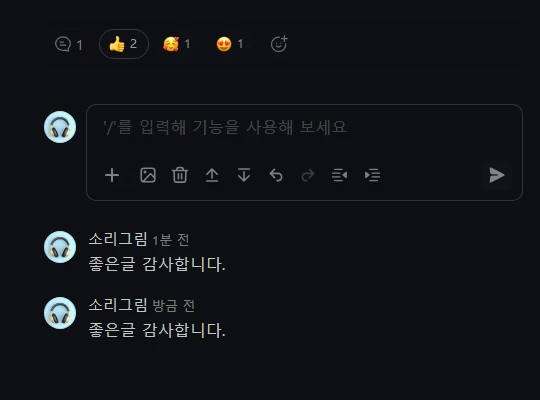Click the headphone avatar of first comment

coord(60,247)
